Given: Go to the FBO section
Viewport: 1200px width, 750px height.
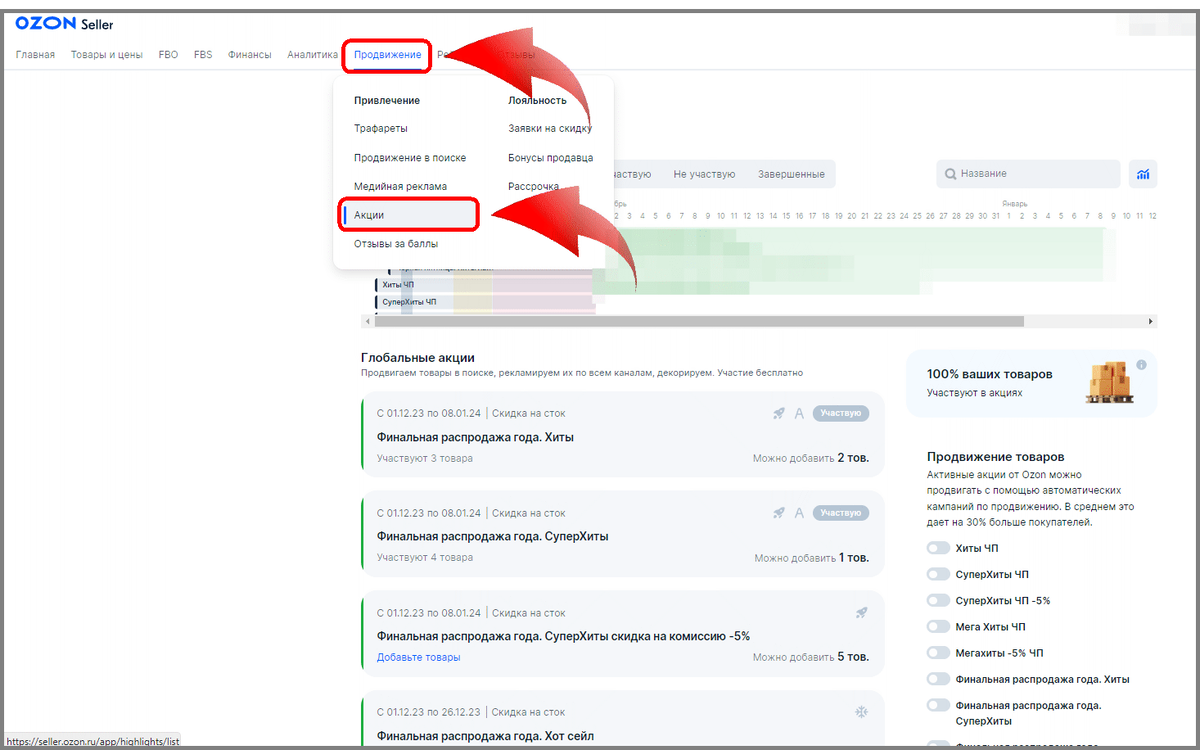Looking at the screenshot, I should click(x=168, y=55).
